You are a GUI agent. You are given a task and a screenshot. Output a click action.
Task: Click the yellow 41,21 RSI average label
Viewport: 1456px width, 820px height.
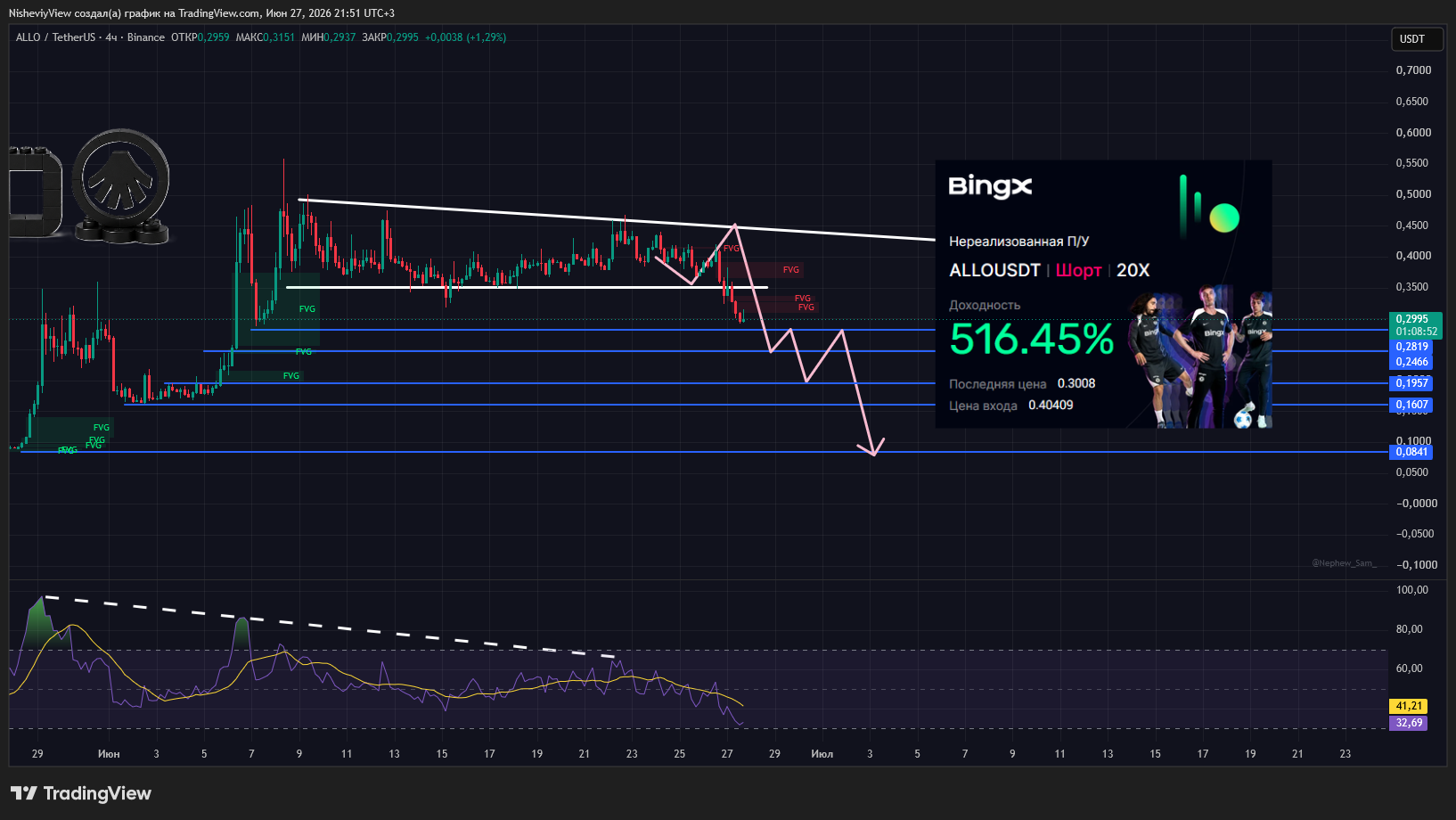[x=1409, y=706]
